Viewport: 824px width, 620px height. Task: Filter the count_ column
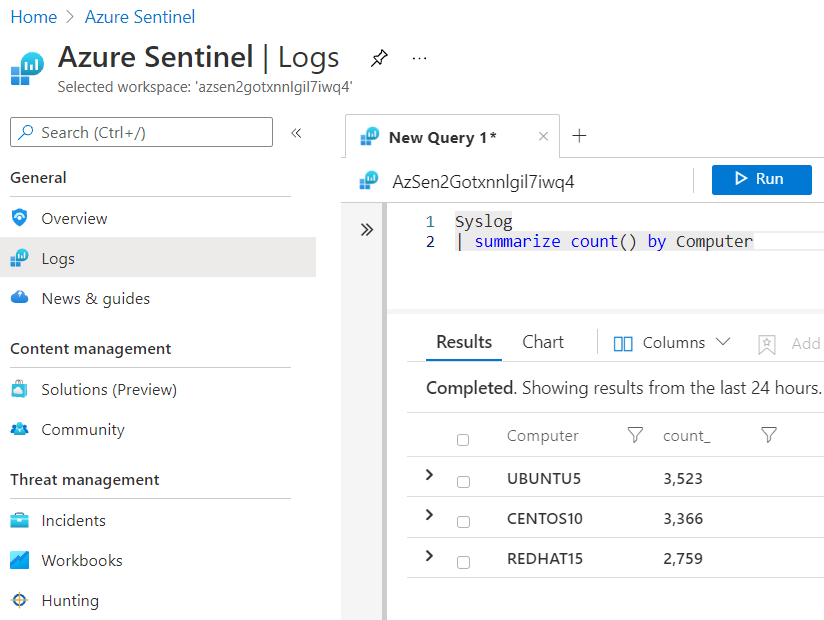(x=769, y=435)
